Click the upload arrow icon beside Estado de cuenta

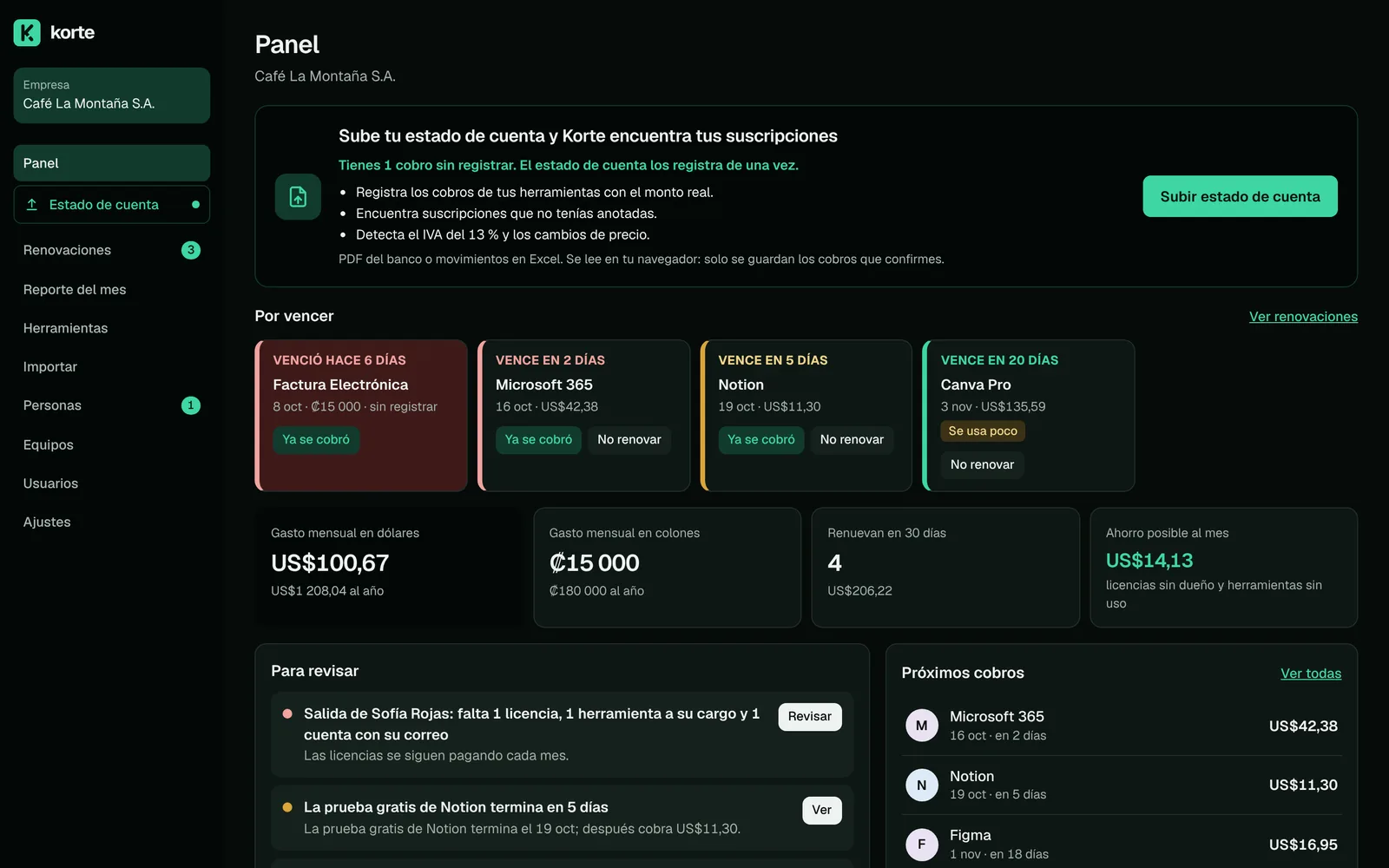tap(32, 205)
